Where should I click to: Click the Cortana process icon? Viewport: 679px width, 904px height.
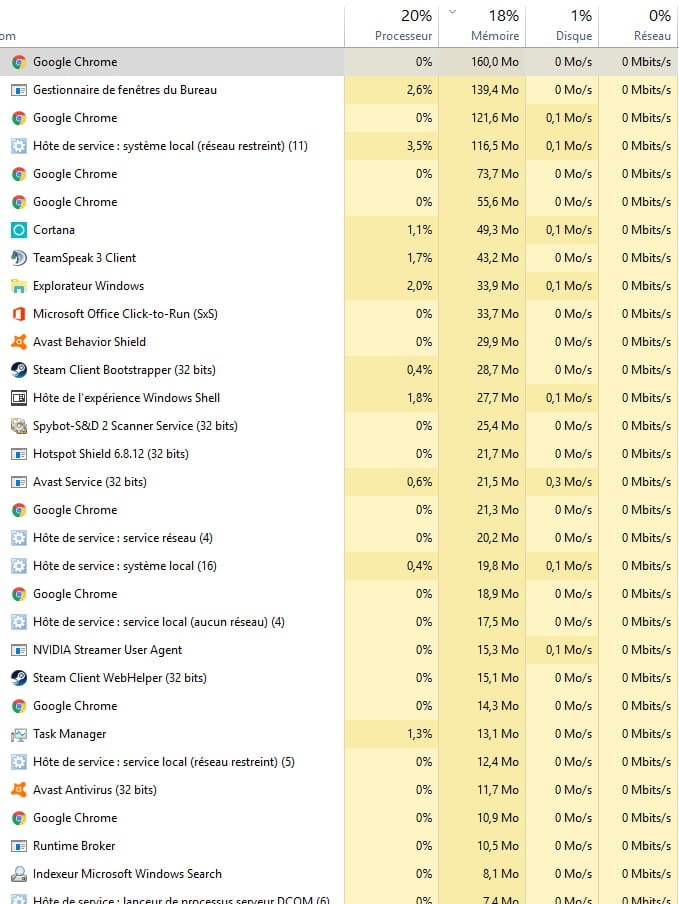pyautogui.click(x=18, y=230)
